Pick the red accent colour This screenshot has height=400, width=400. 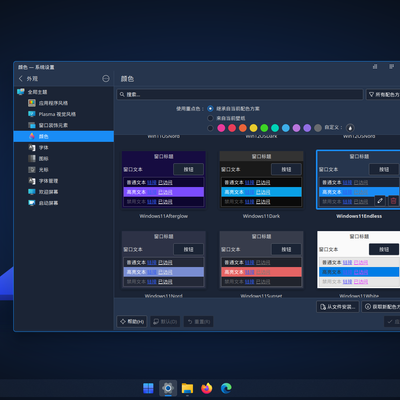point(232,128)
